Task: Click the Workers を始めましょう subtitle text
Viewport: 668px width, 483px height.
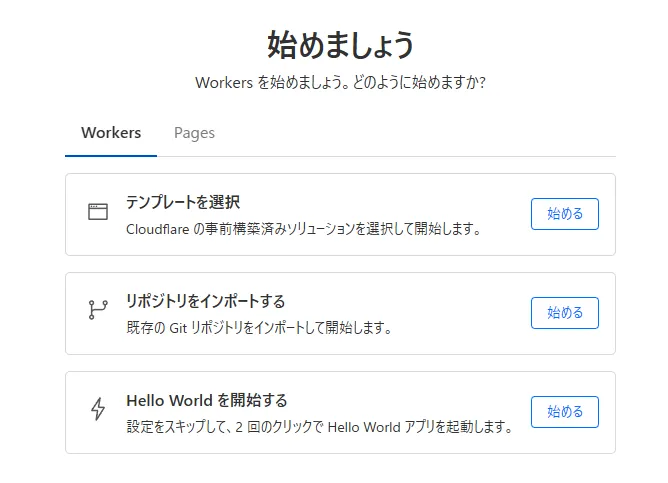Action: coord(341,83)
